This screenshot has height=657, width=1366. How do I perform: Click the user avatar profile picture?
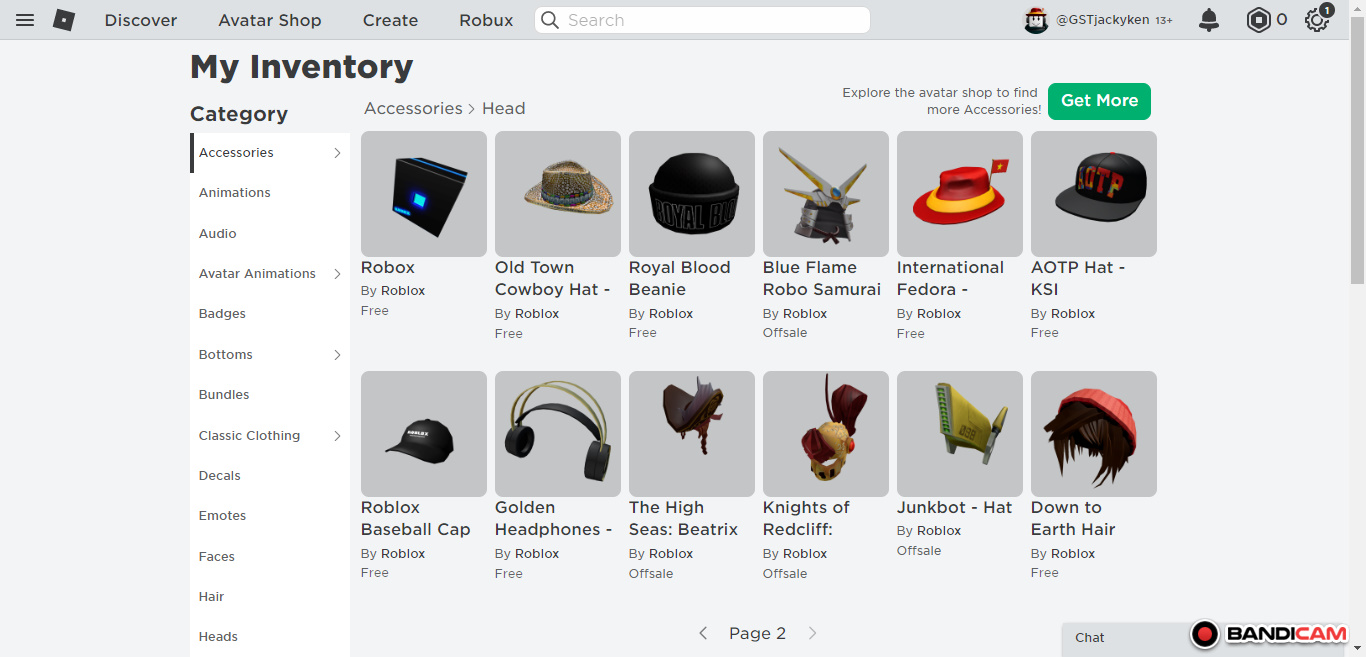[1036, 20]
